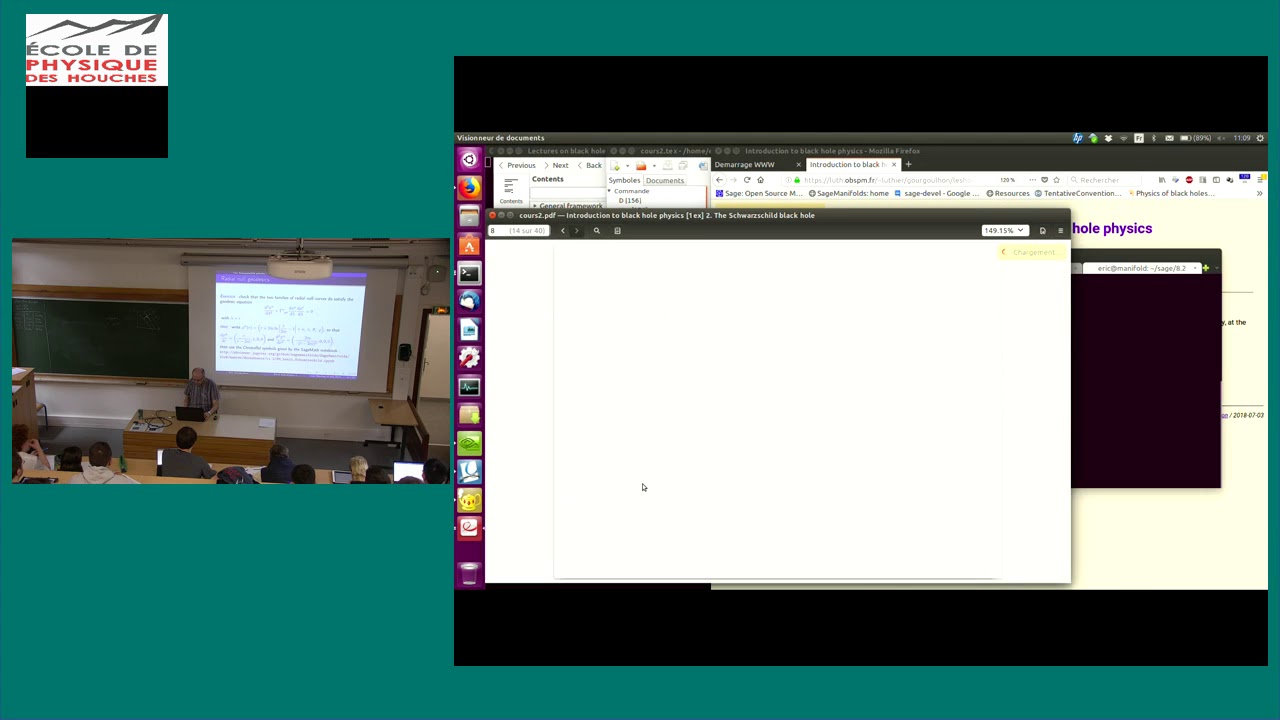The width and height of the screenshot is (1280, 720).
Task: Open NVIDIA settings dock icon
Action: (x=469, y=443)
